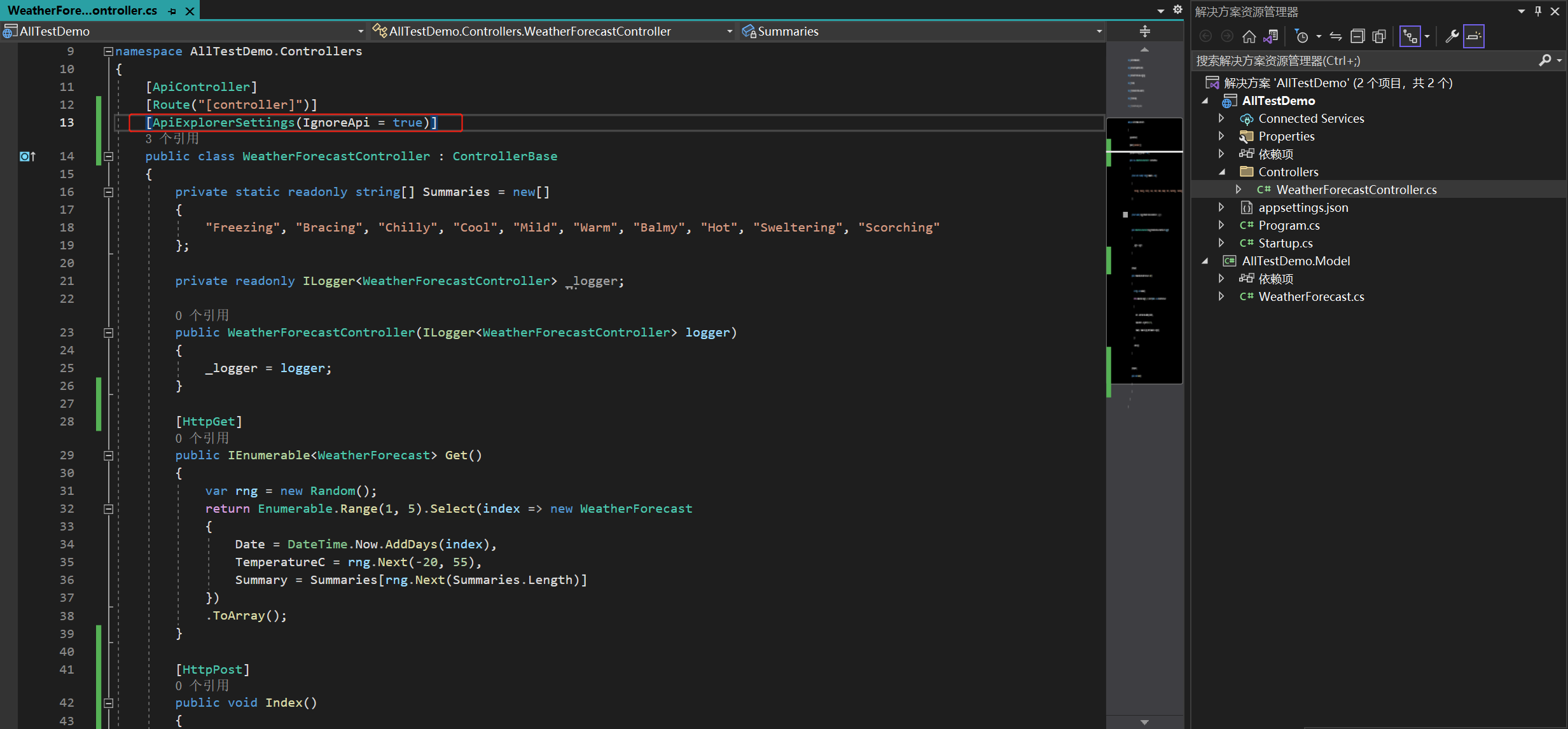Collapse the AllTestDemo.Model project
1568x729 pixels.
(x=1205, y=261)
